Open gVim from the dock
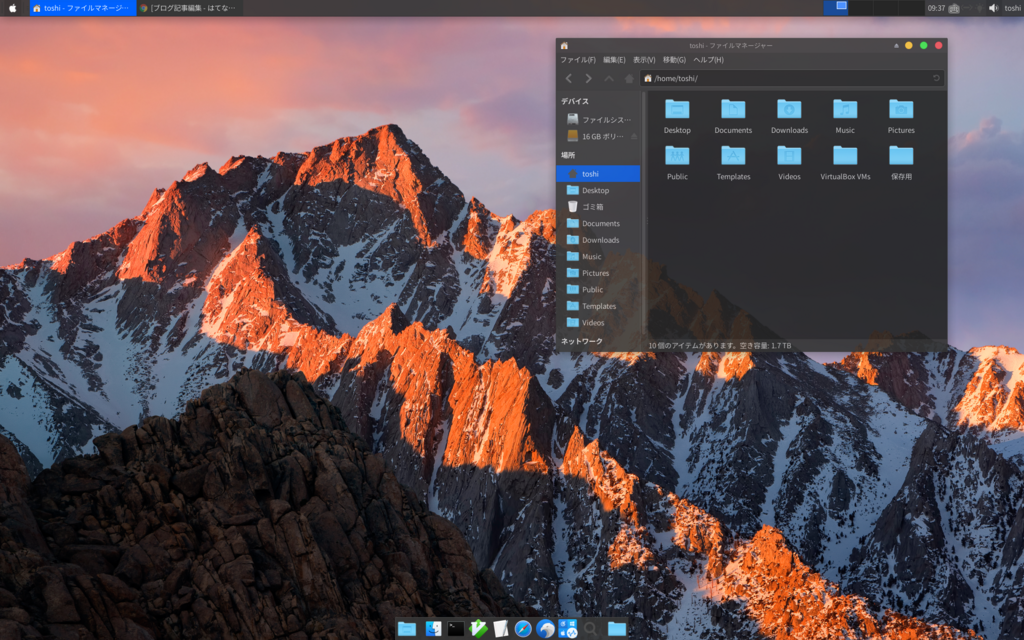The height and width of the screenshot is (640, 1024). (x=480, y=629)
